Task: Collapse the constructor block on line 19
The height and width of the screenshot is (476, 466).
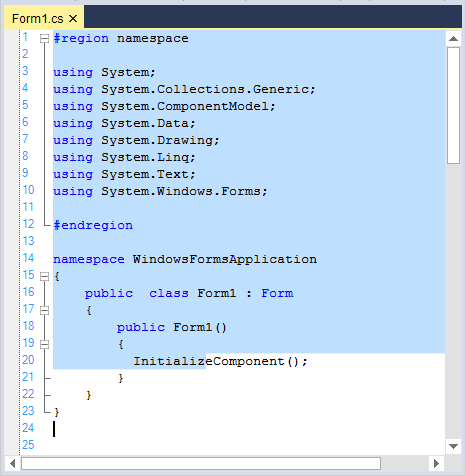Action: pyautogui.click(x=44, y=344)
